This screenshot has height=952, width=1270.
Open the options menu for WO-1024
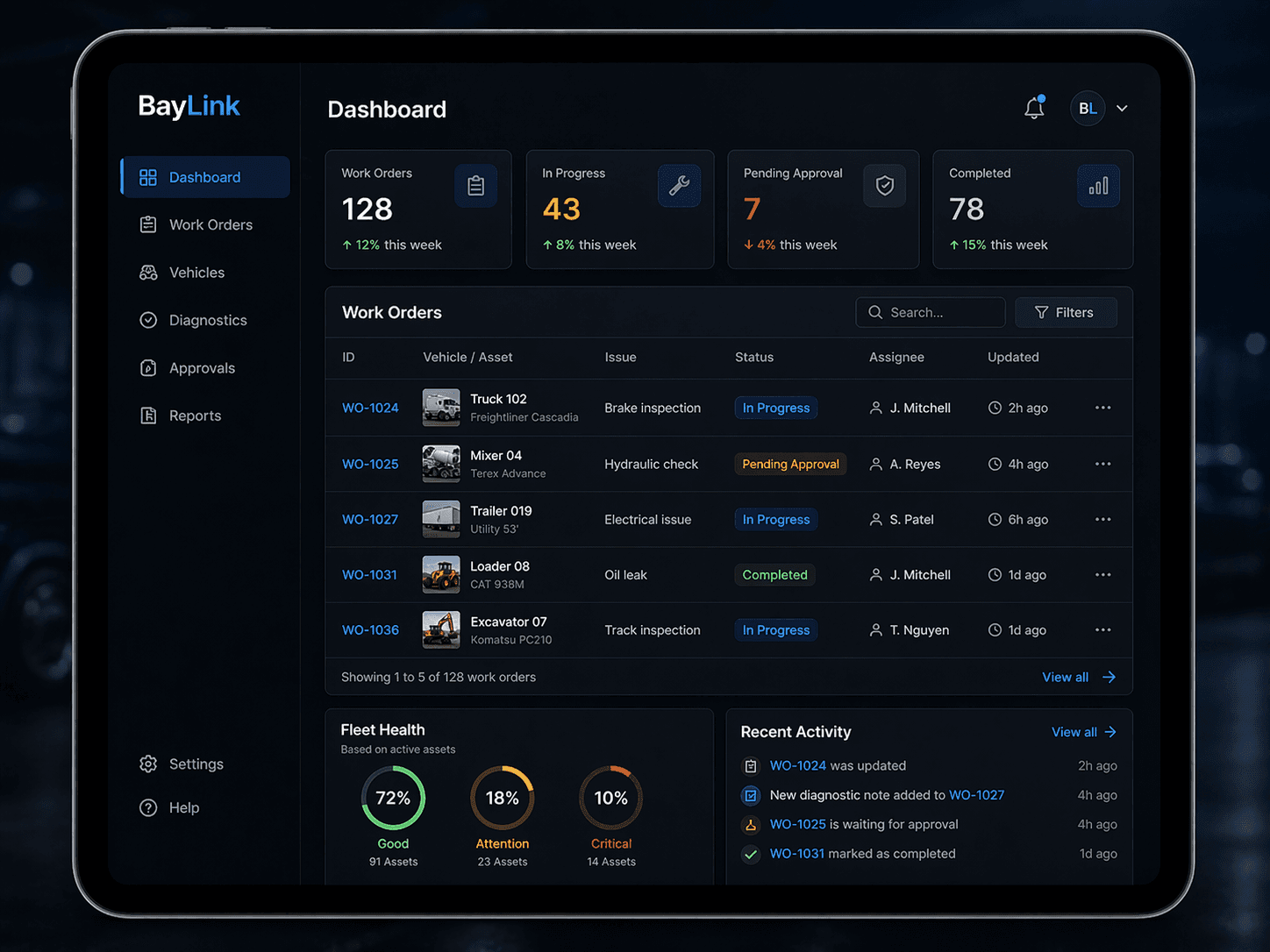pyautogui.click(x=1102, y=408)
